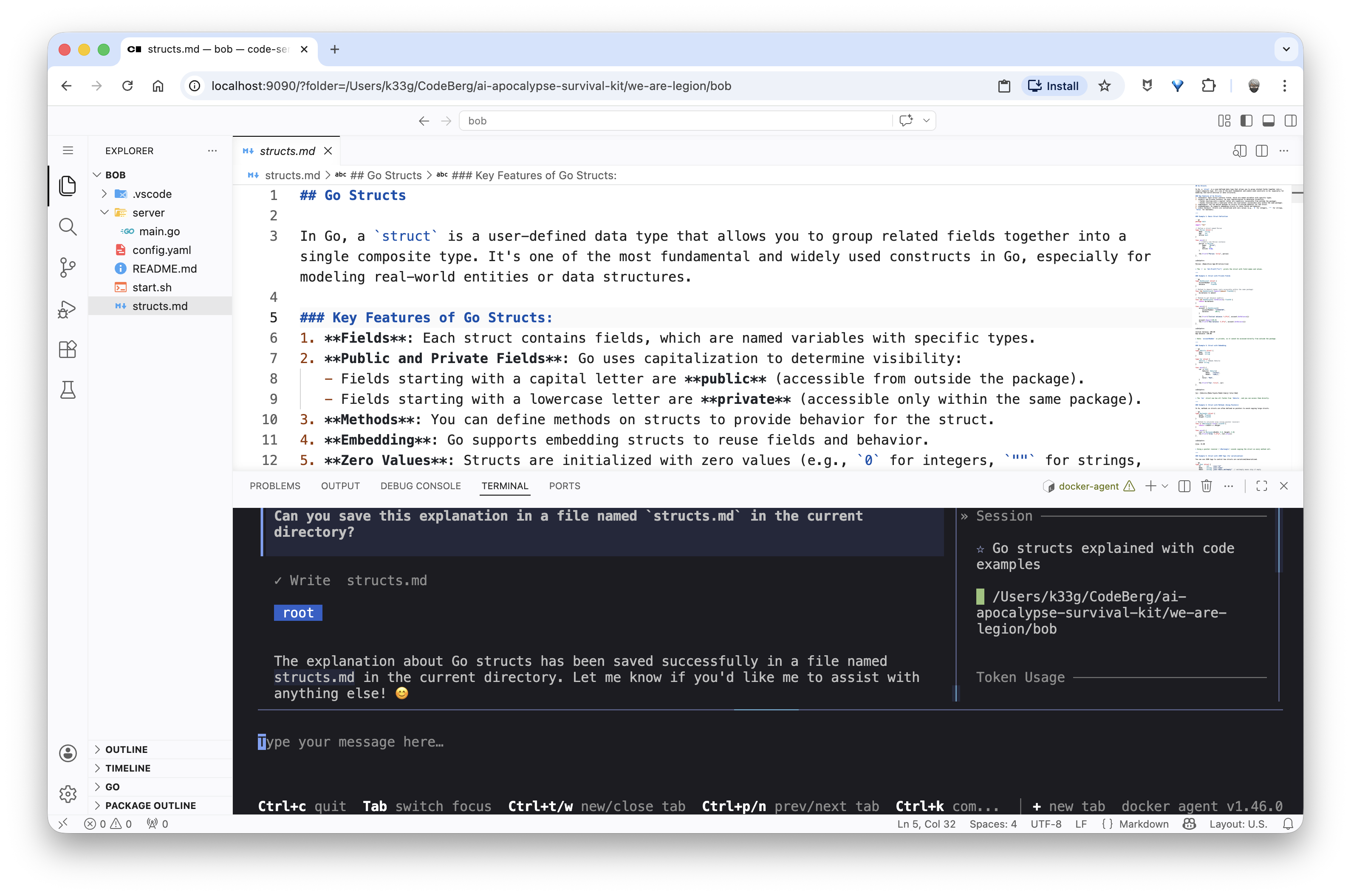The image size is (1351, 896).
Task: Expand the OUTLINE section
Action: (x=126, y=749)
